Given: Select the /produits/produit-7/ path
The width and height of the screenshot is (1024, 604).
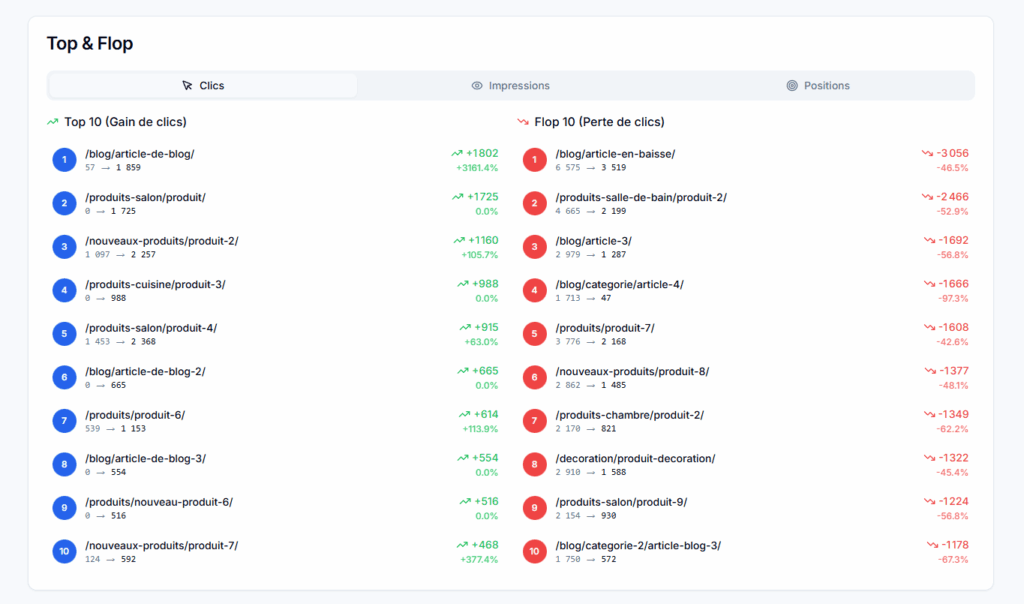Looking at the screenshot, I should tap(605, 328).
